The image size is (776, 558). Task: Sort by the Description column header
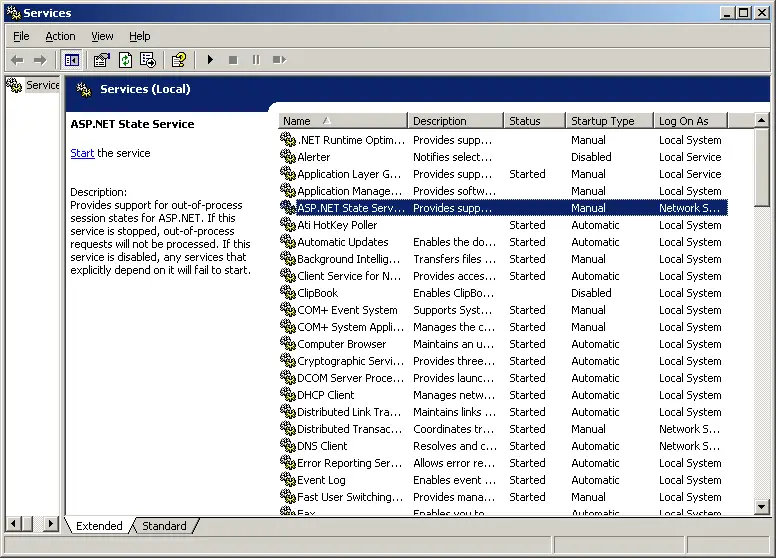pos(455,121)
